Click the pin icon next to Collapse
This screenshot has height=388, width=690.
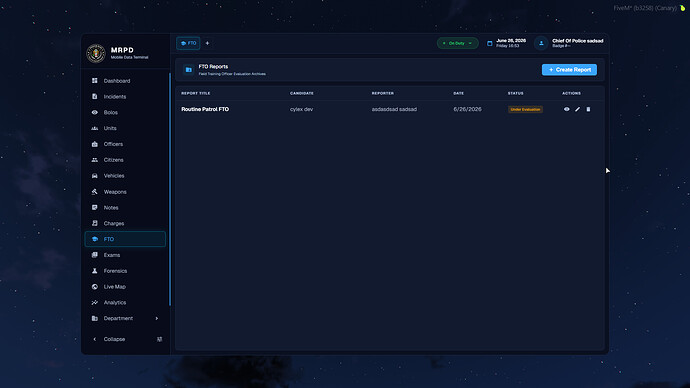[159, 339]
